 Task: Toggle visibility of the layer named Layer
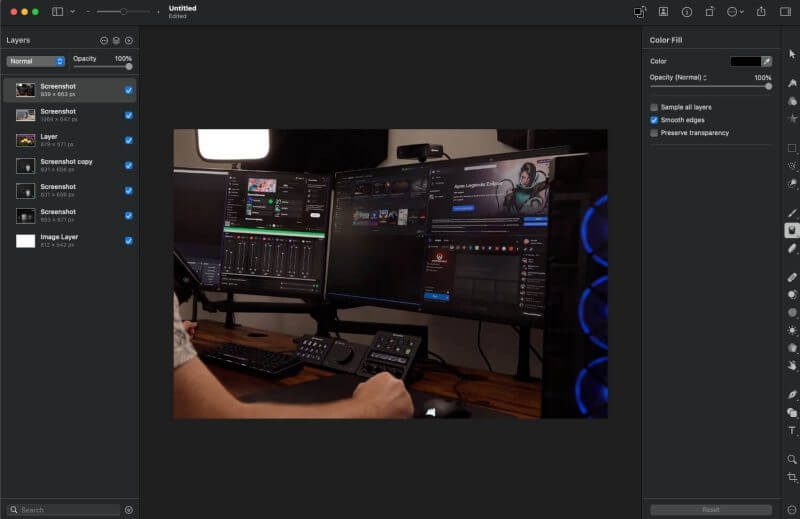click(x=129, y=140)
